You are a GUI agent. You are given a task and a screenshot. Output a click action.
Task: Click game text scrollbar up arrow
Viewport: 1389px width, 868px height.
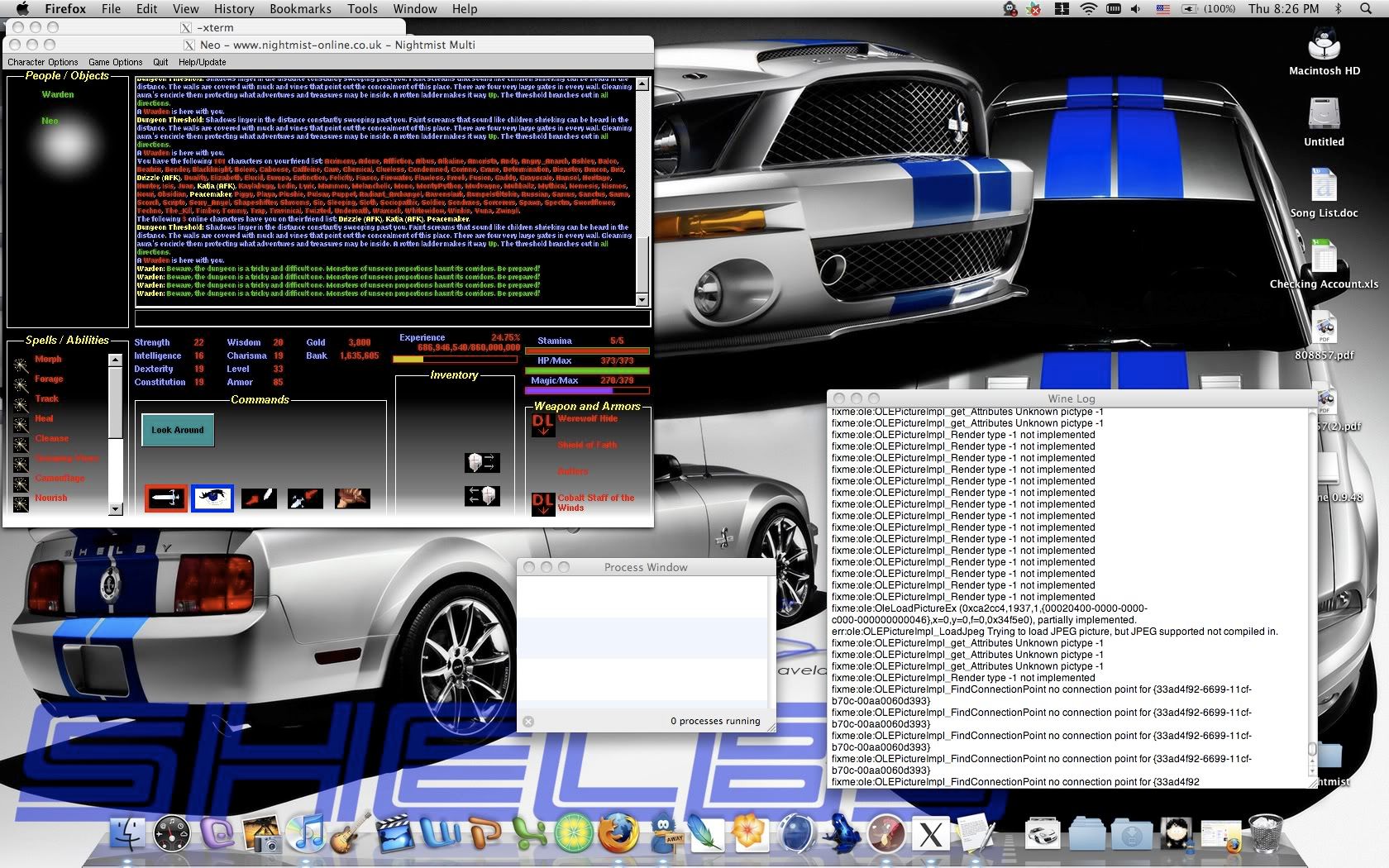pos(642,84)
